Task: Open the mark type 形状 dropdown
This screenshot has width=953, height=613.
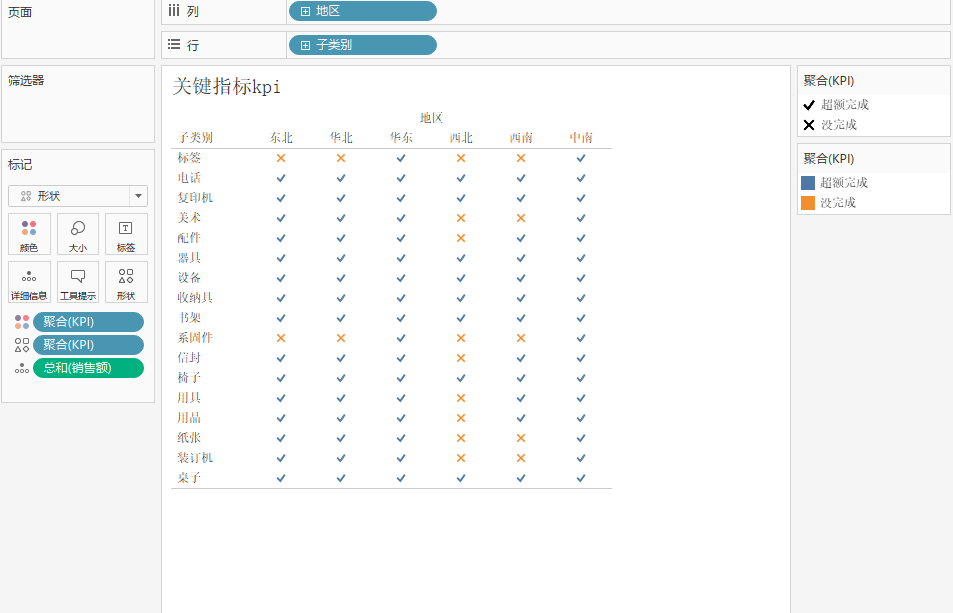Action: [78, 196]
